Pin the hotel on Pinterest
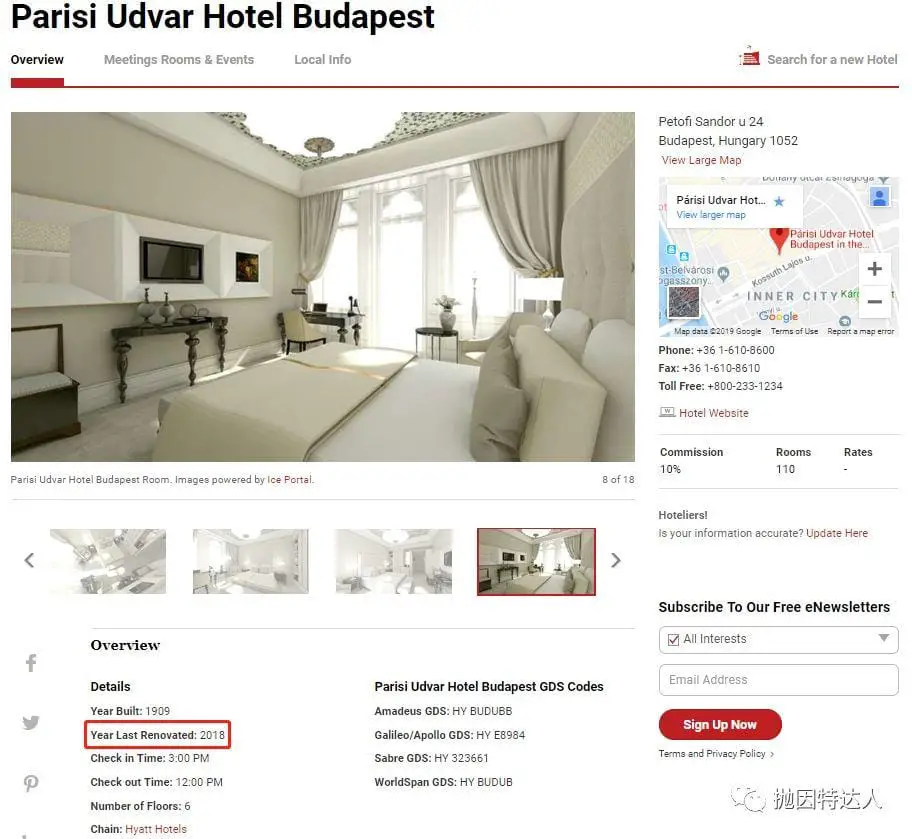 tap(31, 783)
